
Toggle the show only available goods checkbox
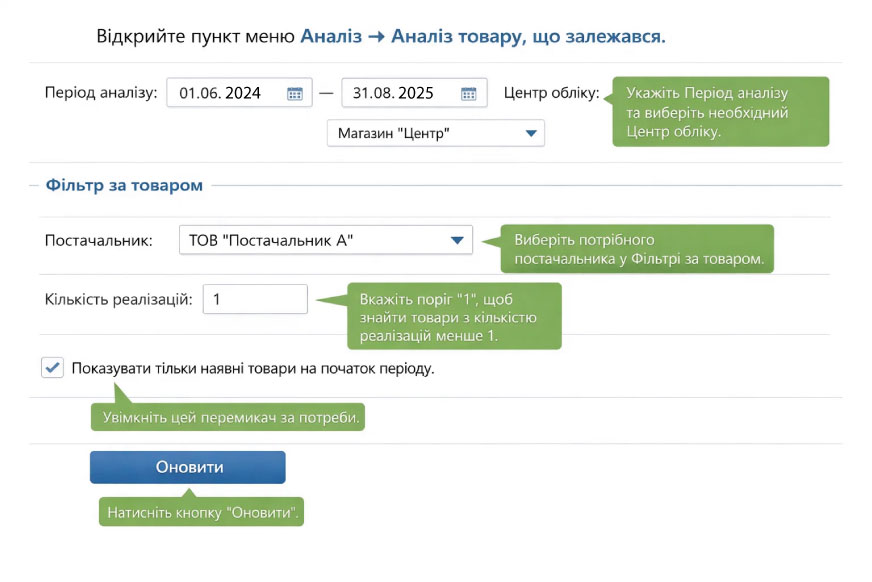[x=53, y=368]
